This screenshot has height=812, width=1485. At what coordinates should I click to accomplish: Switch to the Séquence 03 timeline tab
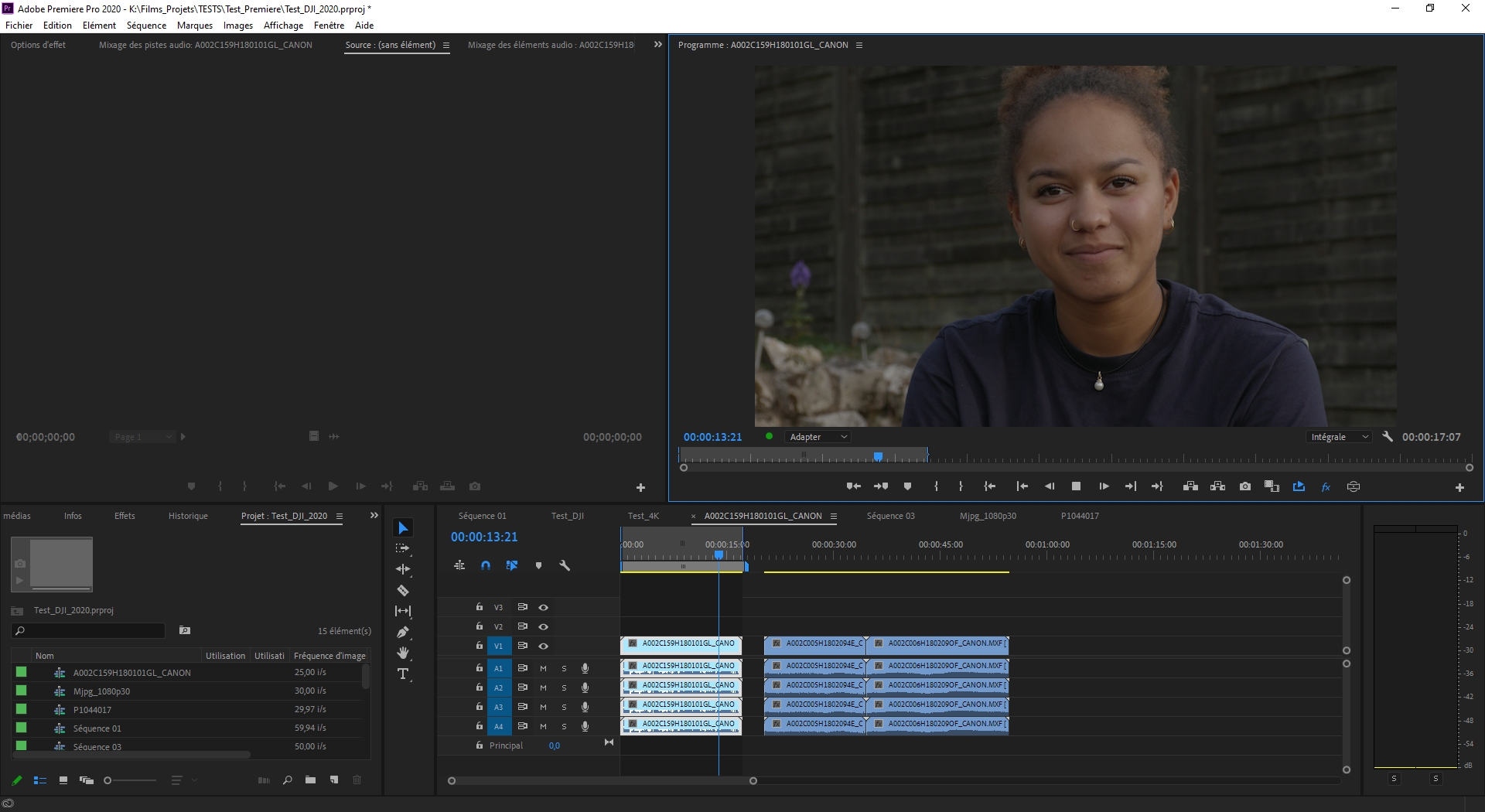(890, 516)
